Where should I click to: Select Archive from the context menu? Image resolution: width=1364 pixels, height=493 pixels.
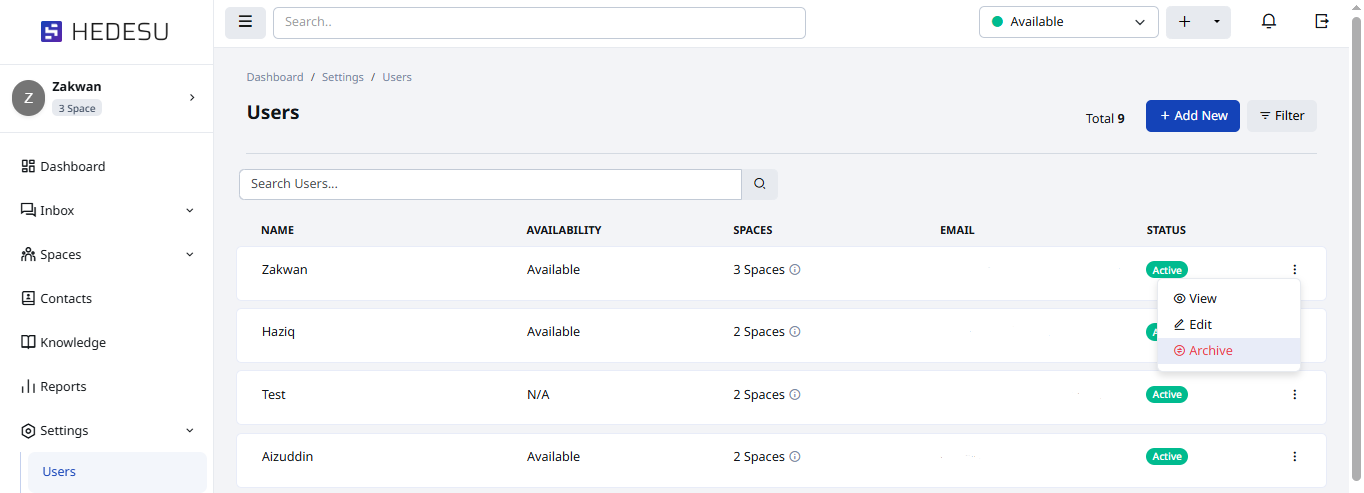(1210, 351)
